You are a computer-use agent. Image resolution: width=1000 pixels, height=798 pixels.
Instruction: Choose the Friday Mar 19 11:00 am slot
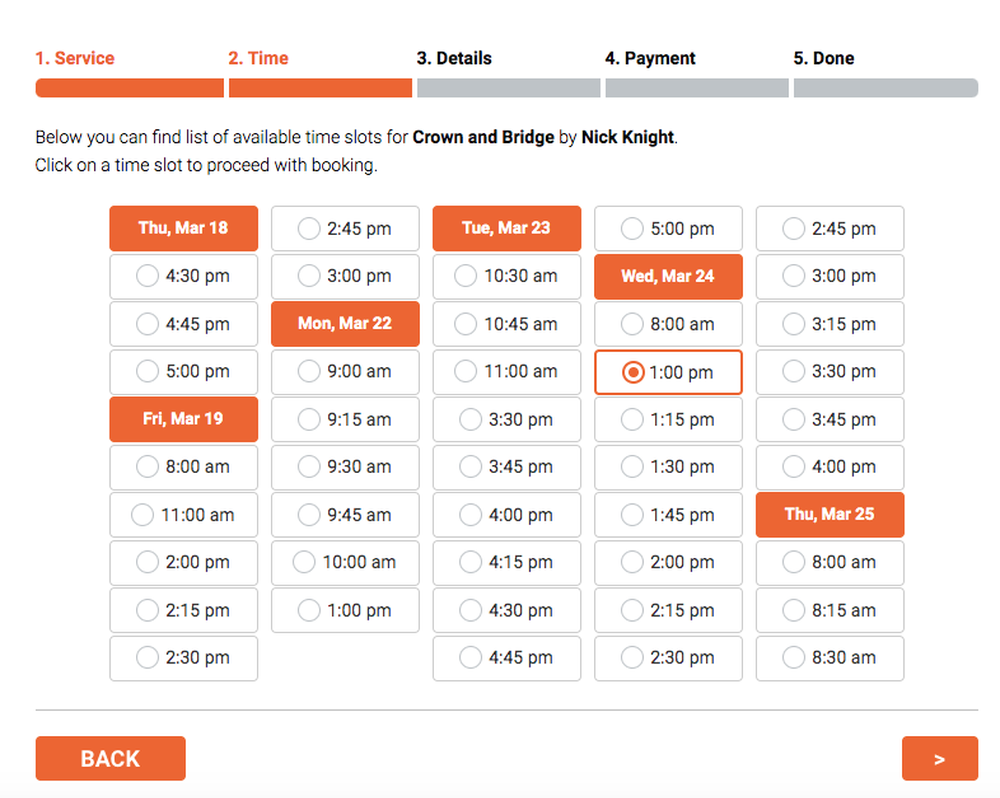(x=183, y=515)
